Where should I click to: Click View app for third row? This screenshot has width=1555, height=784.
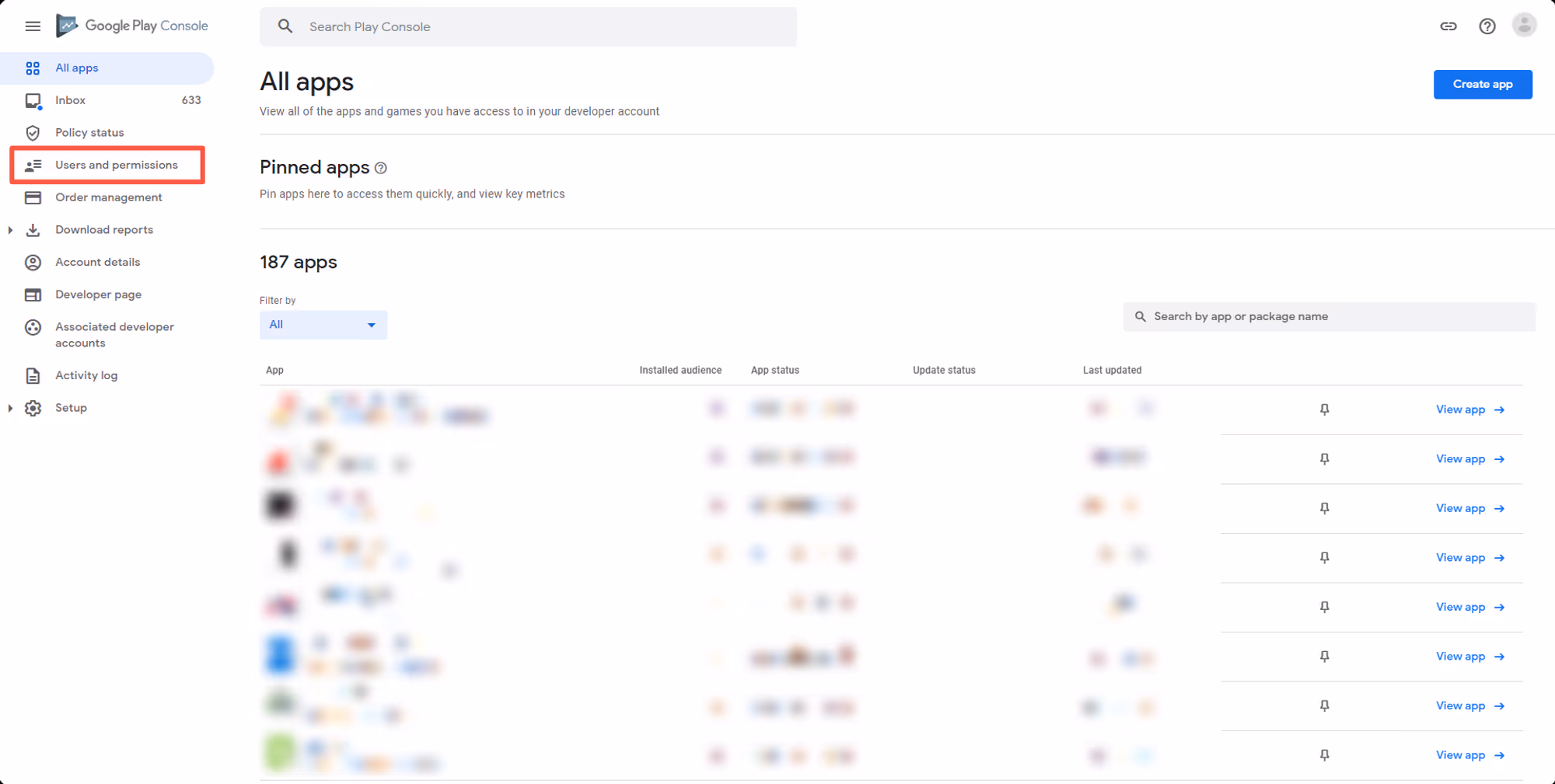pos(1470,508)
